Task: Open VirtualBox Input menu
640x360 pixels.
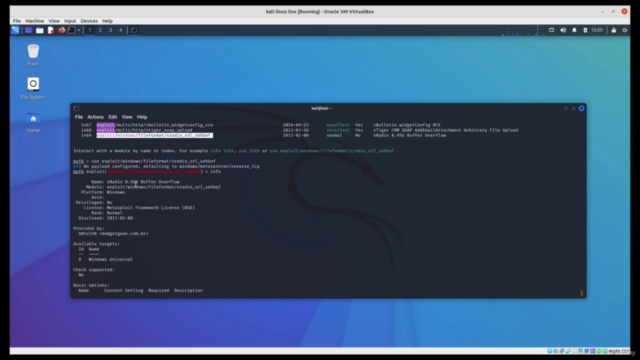Action: [x=70, y=21]
